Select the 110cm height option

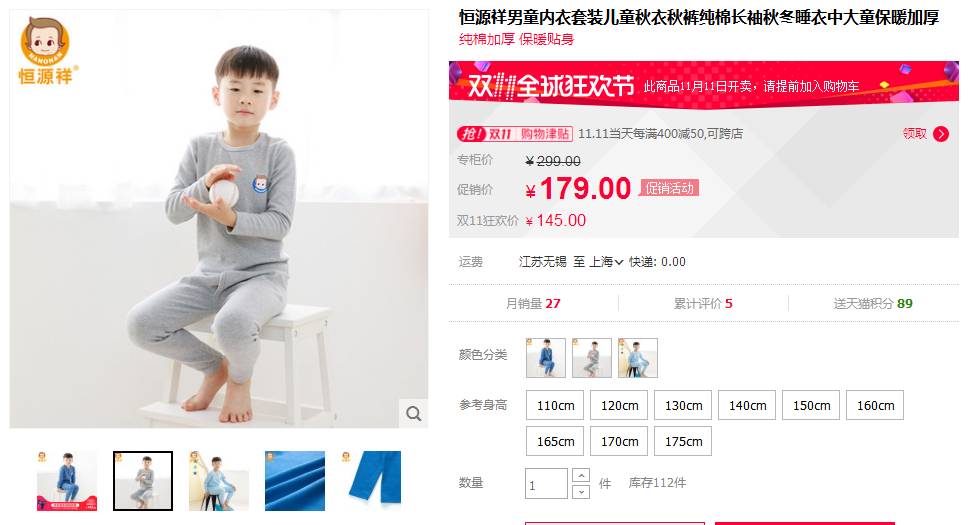click(556, 406)
